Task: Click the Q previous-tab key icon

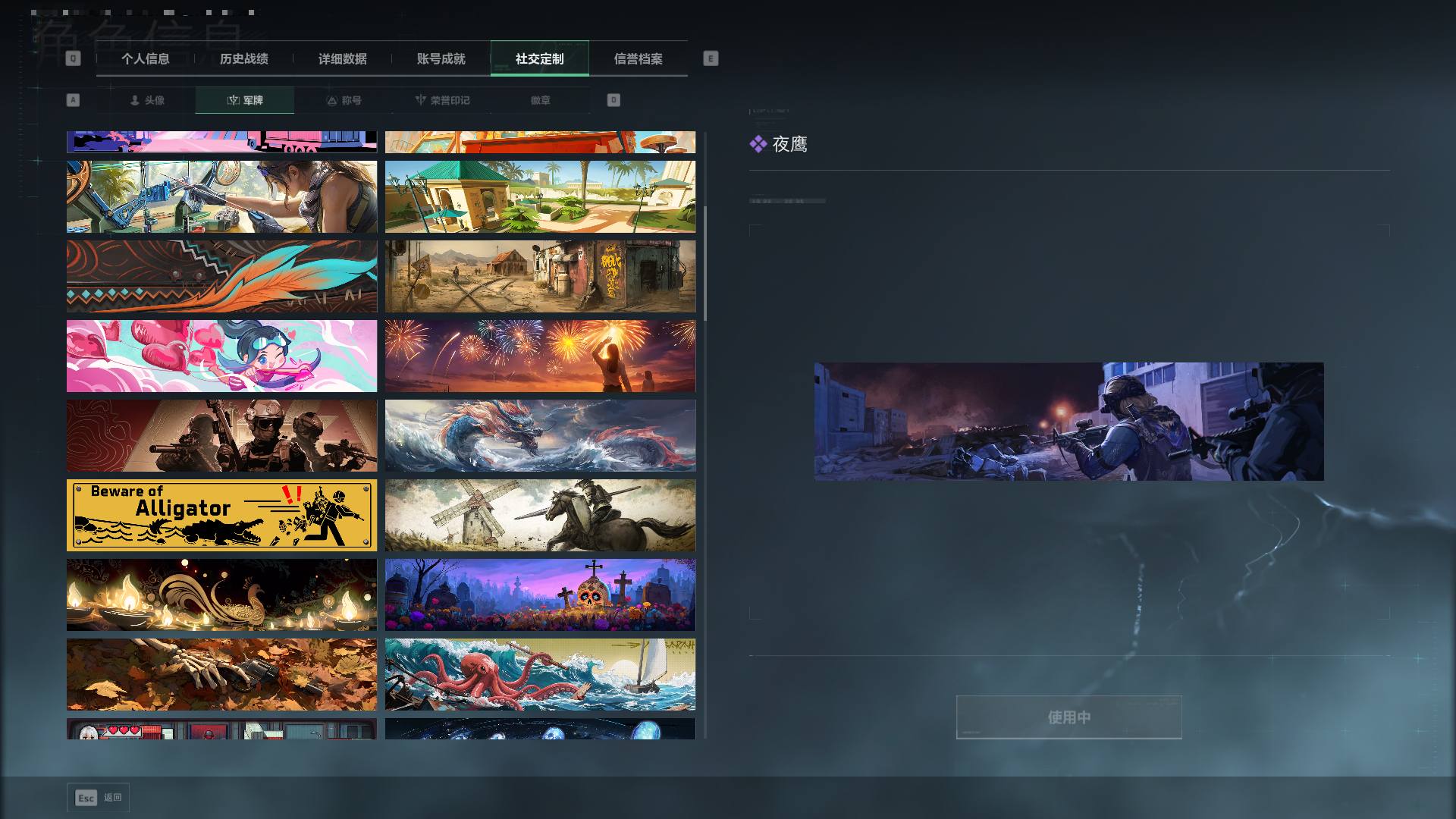Action: (73, 58)
